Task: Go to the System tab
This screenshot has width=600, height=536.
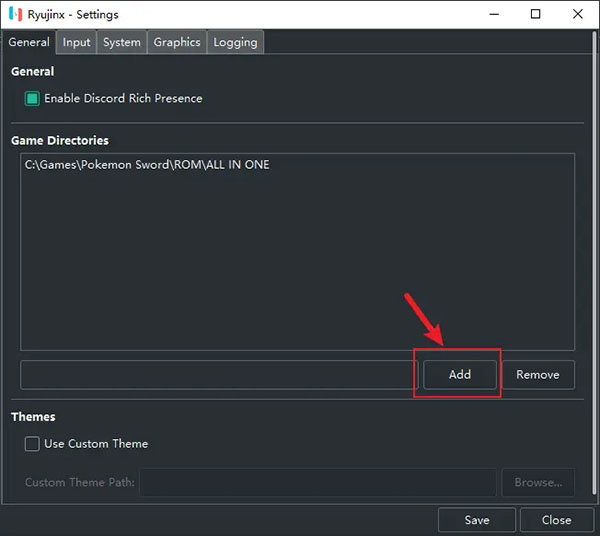Action: coord(122,42)
